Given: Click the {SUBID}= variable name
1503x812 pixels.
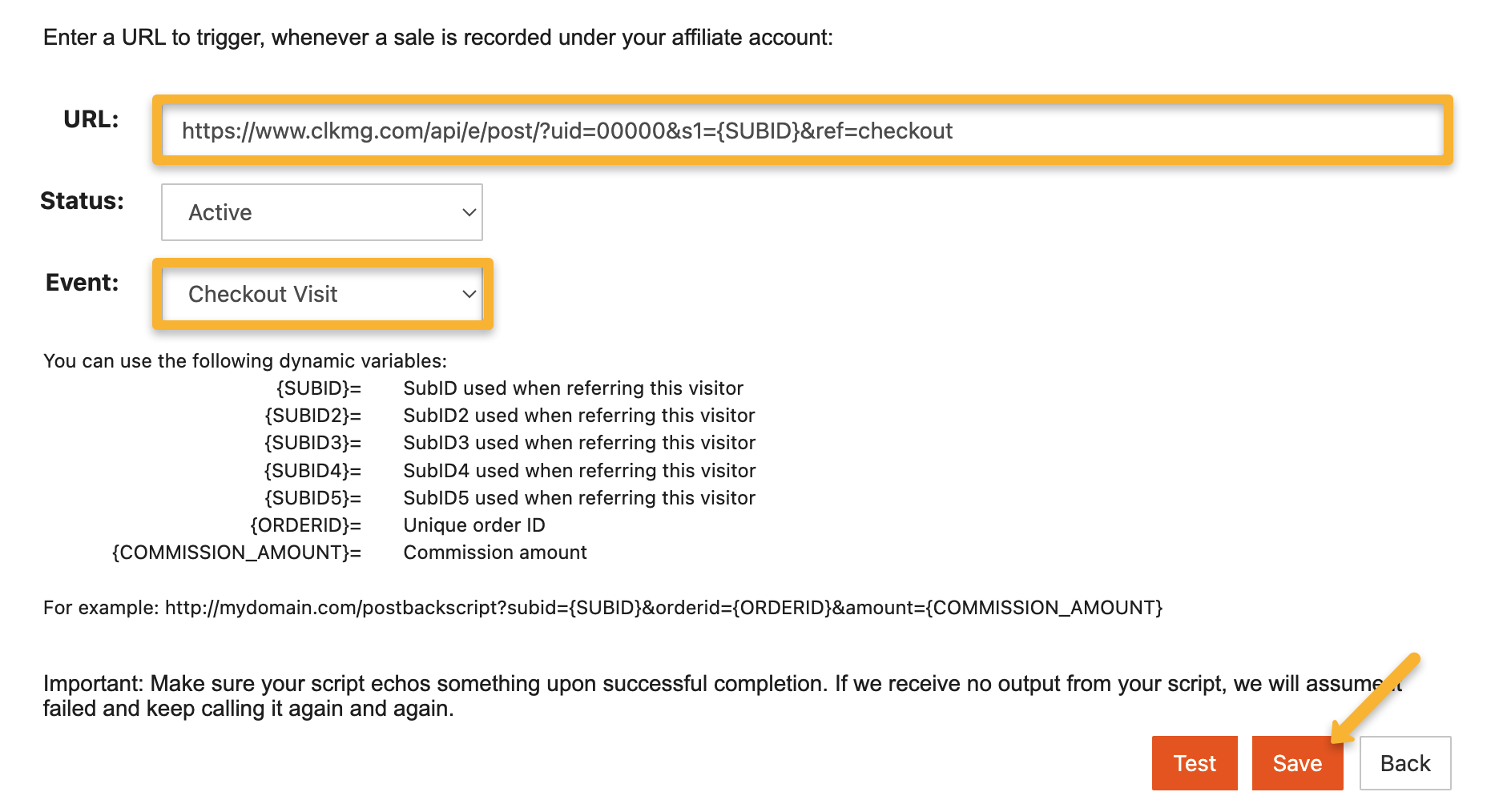Looking at the screenshot, I should coord(318,388).
